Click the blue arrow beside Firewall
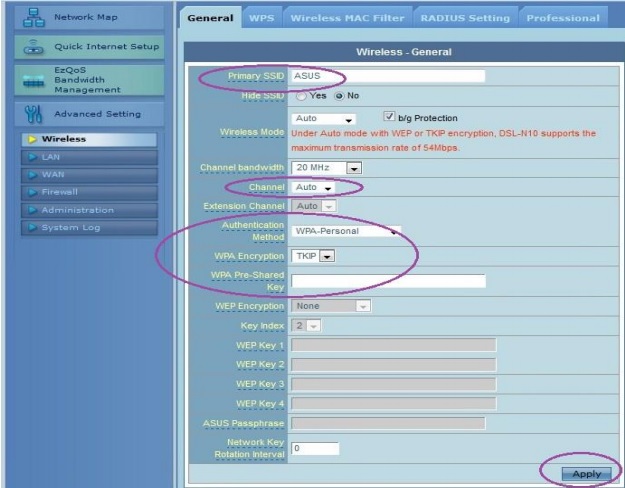Viewport: 625px width, 488px height. (x=32, y=192)
